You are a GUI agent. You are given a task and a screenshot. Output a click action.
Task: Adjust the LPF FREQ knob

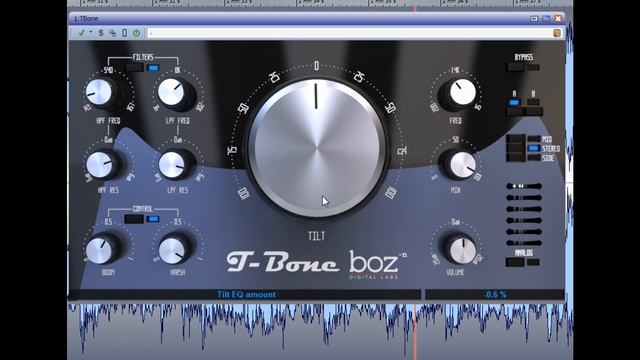(171, 92)
